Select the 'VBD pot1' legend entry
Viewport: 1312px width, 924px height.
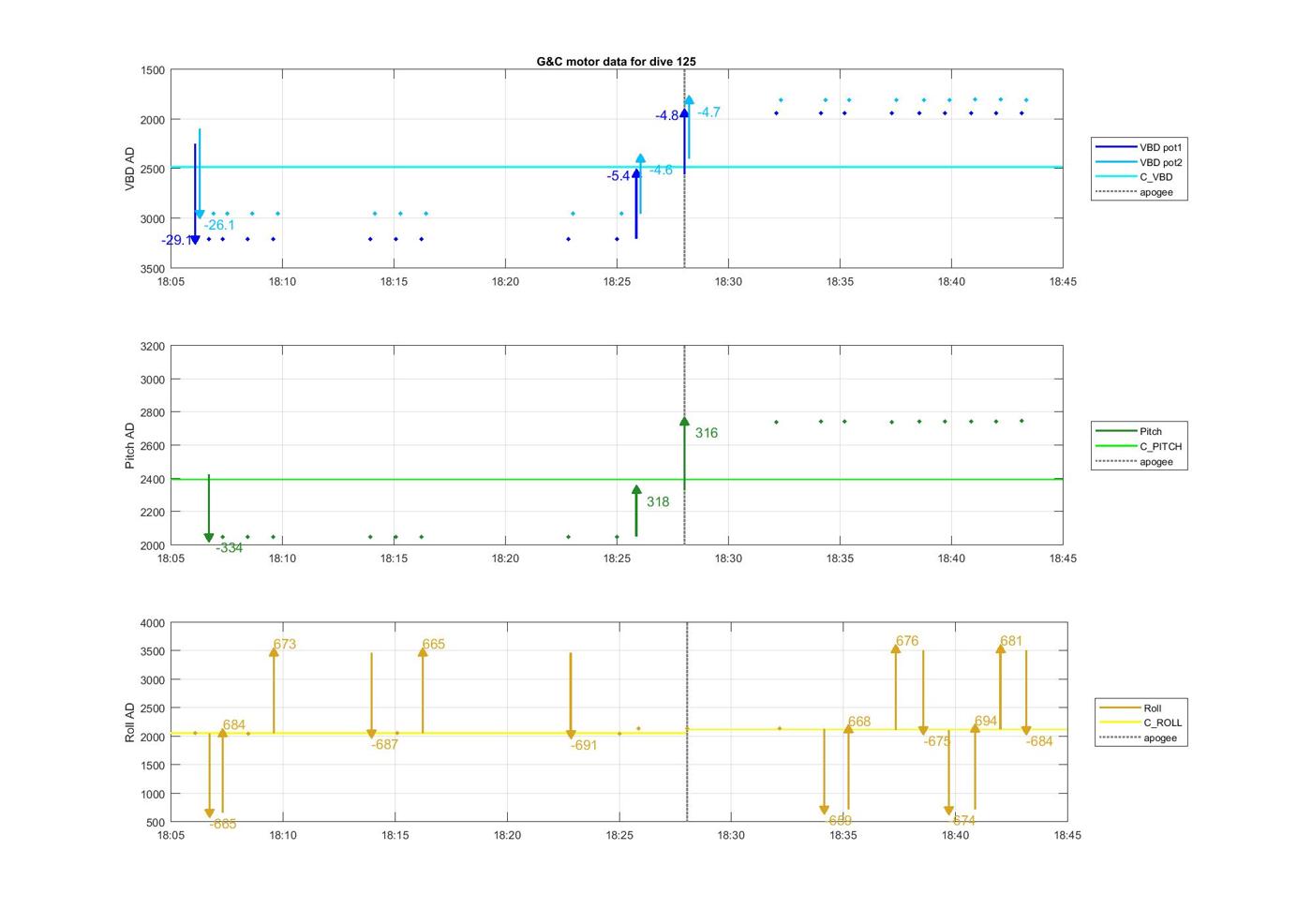[x=1140, y=147]
